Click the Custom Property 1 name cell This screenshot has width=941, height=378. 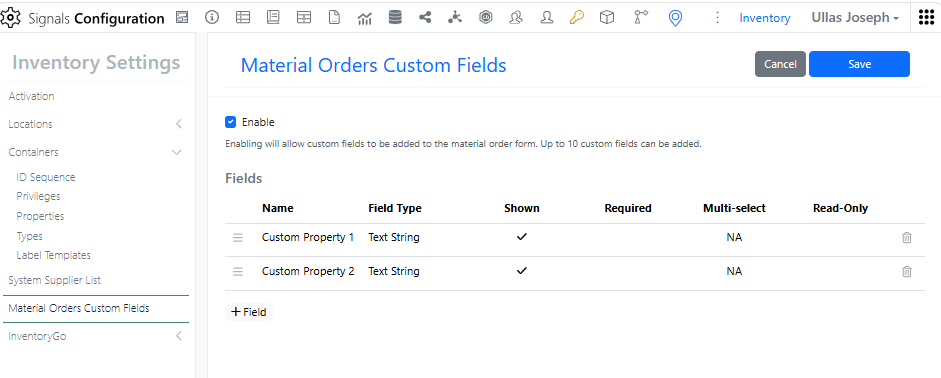308,237
